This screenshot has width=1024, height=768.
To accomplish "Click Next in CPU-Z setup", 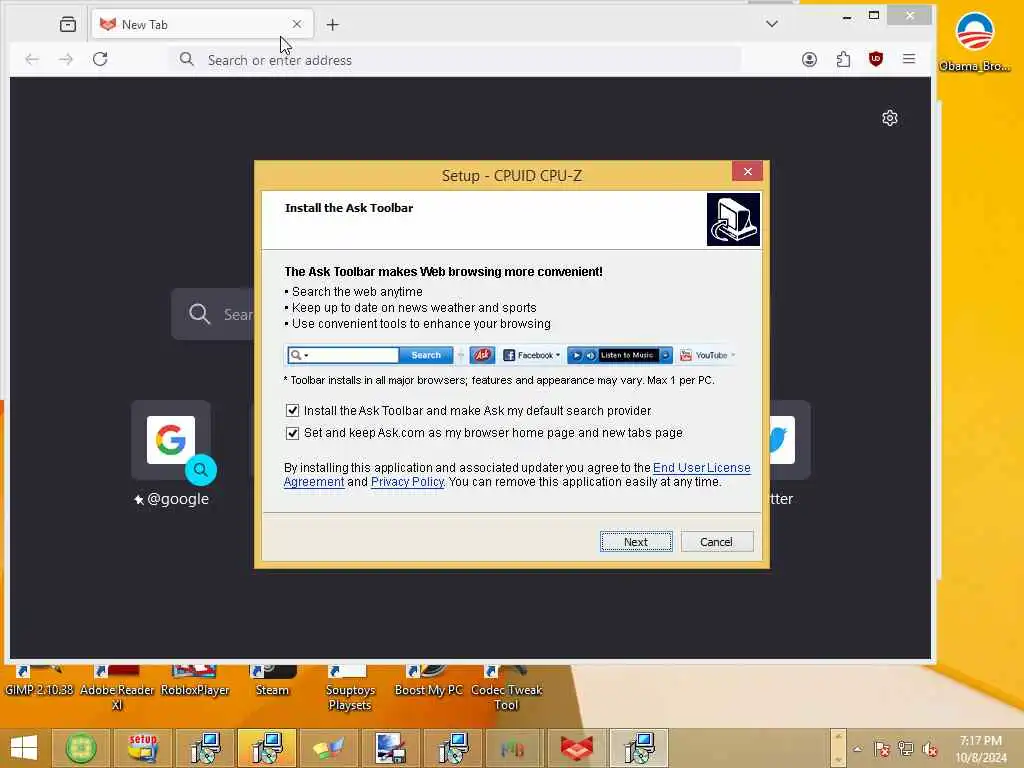I will 636,541.
